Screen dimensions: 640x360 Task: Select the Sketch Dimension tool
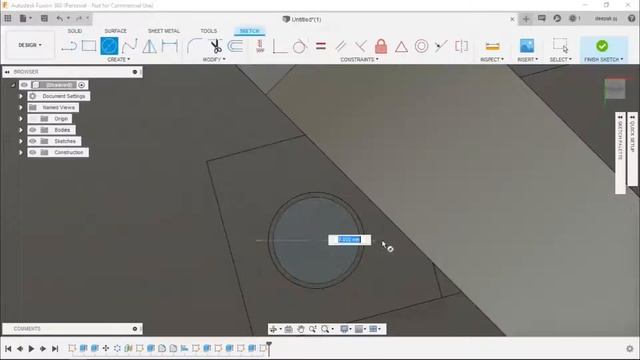[x=169, y=46]
